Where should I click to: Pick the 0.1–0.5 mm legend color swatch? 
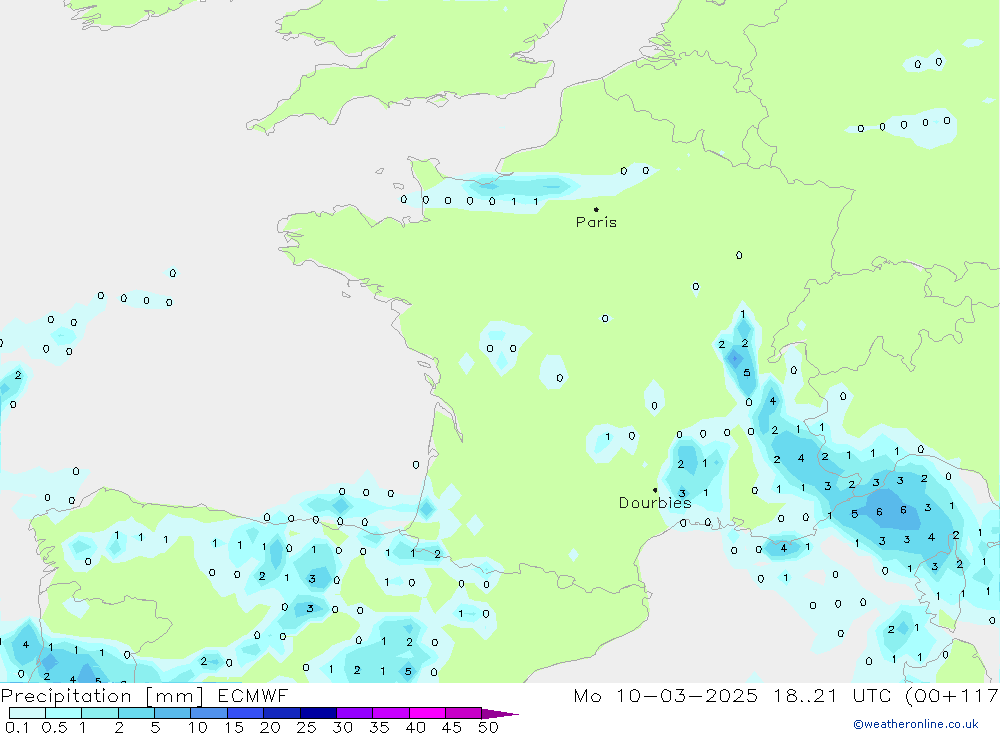[27, 713]
